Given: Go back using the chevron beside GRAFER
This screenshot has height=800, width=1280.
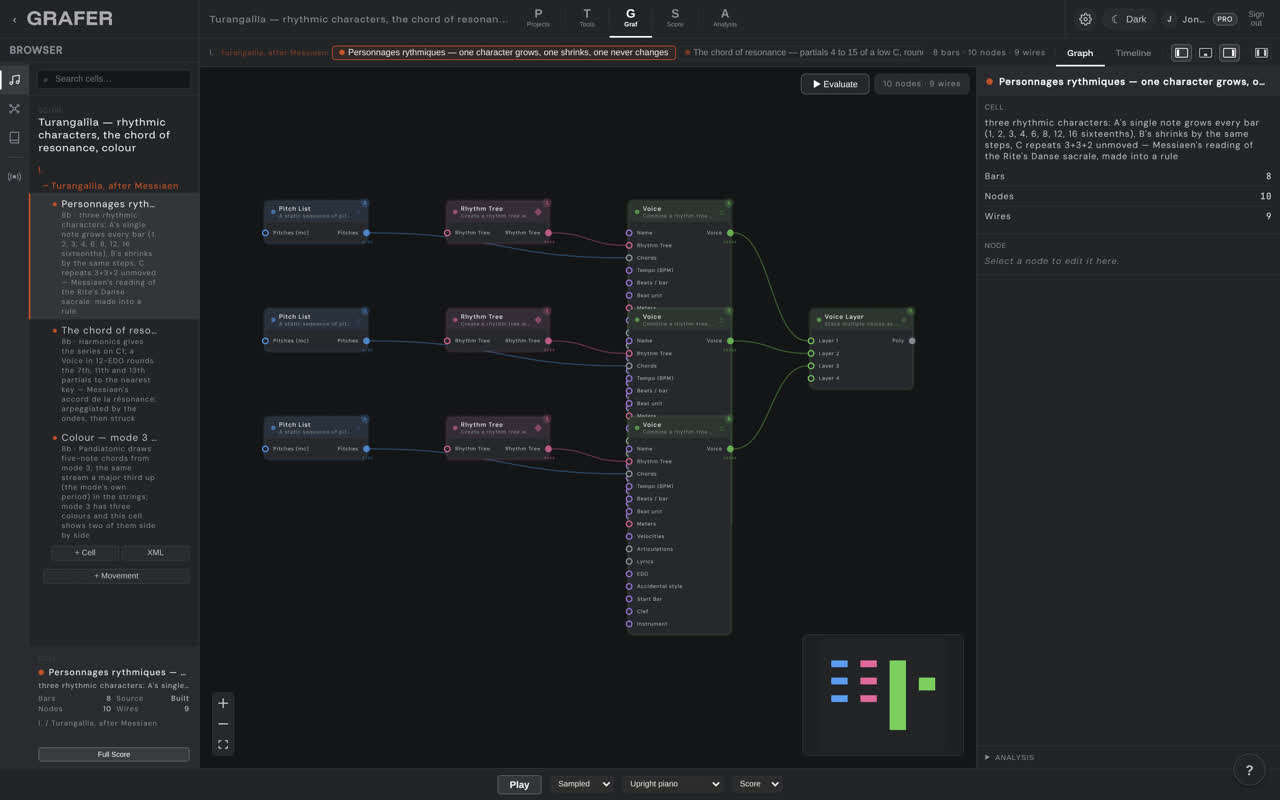Looking at the screenshot, I should pos(14,19).
